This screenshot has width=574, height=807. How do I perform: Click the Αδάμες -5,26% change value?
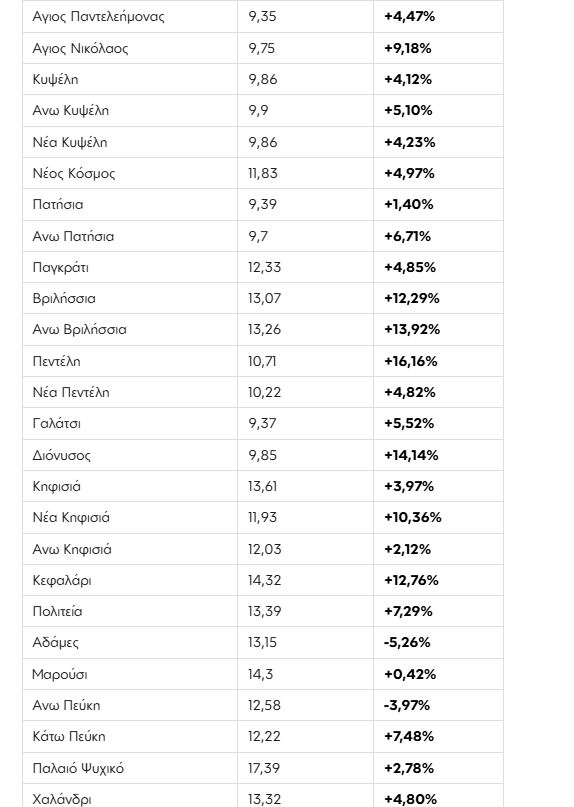tap(407, 642)
